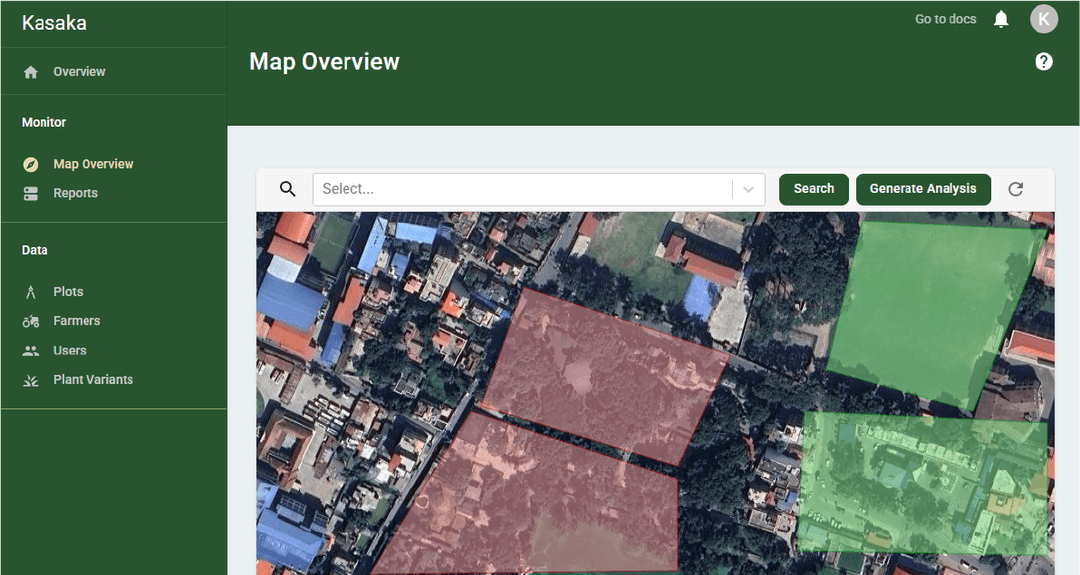Open the help question mark icon

click(x=1044, y=62)
